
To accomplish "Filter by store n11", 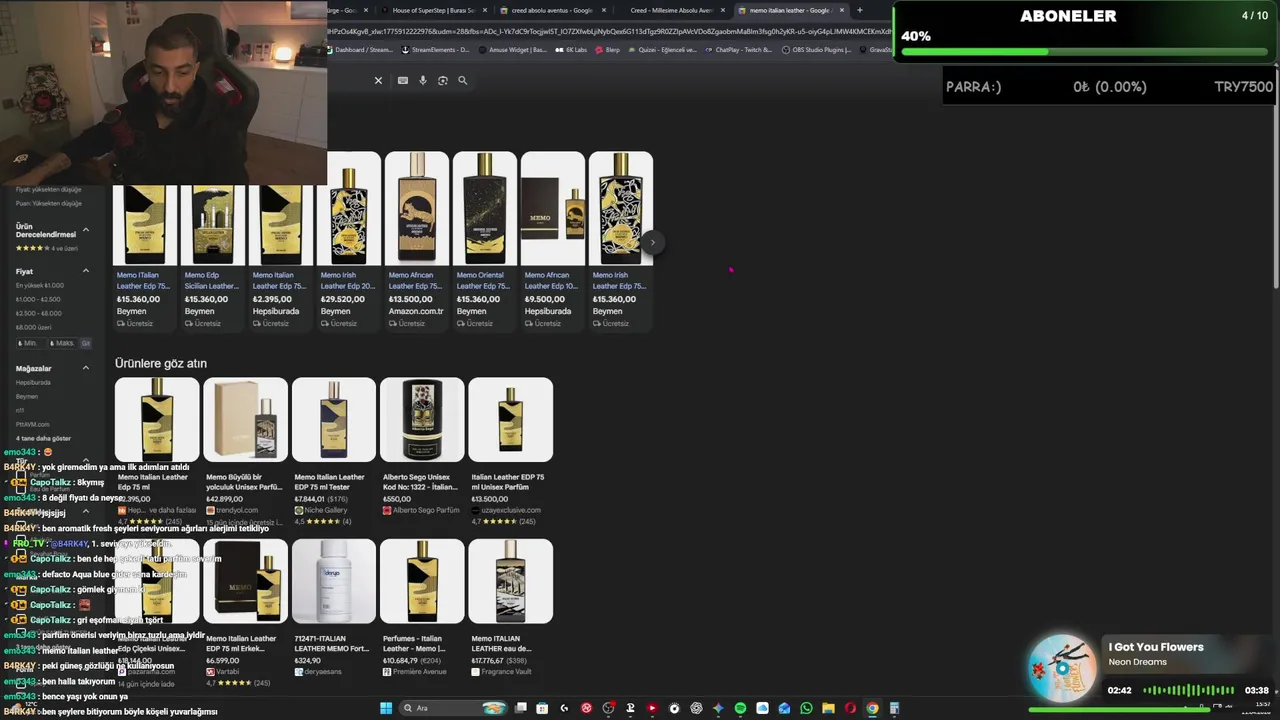I will coord(20,410).
